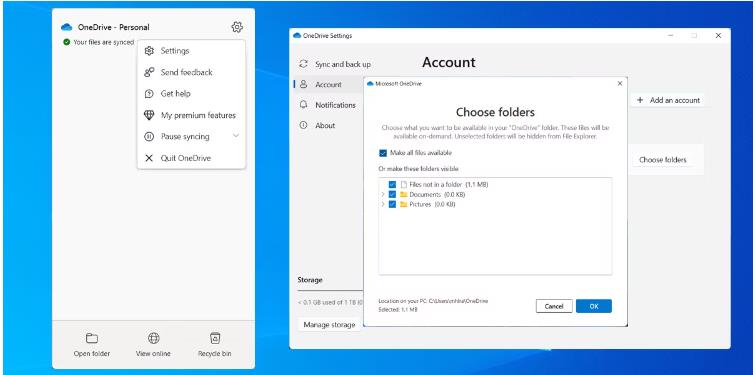Click the Add an account button
This screenshot has width=755, height=375.
667,100
